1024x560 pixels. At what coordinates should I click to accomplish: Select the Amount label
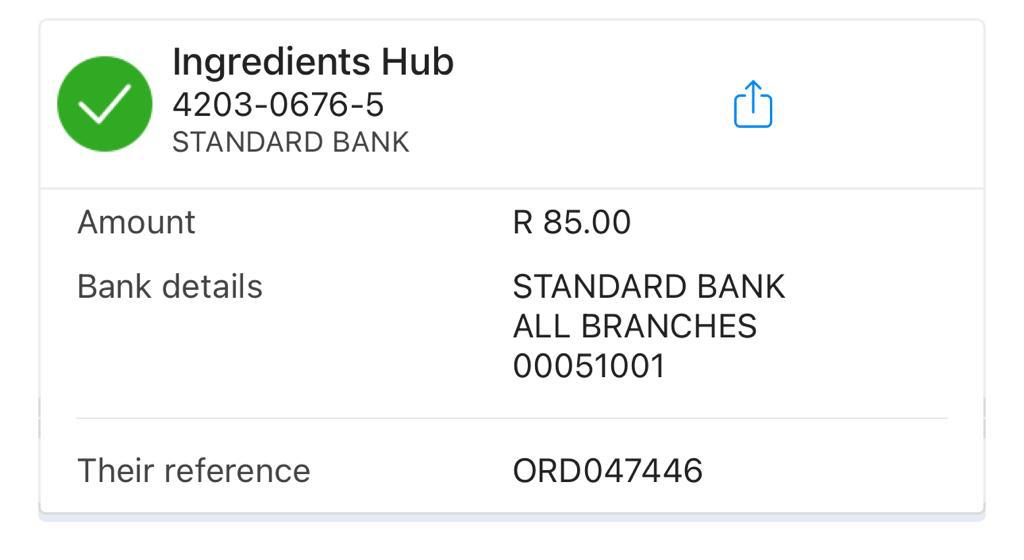[136, 222]
